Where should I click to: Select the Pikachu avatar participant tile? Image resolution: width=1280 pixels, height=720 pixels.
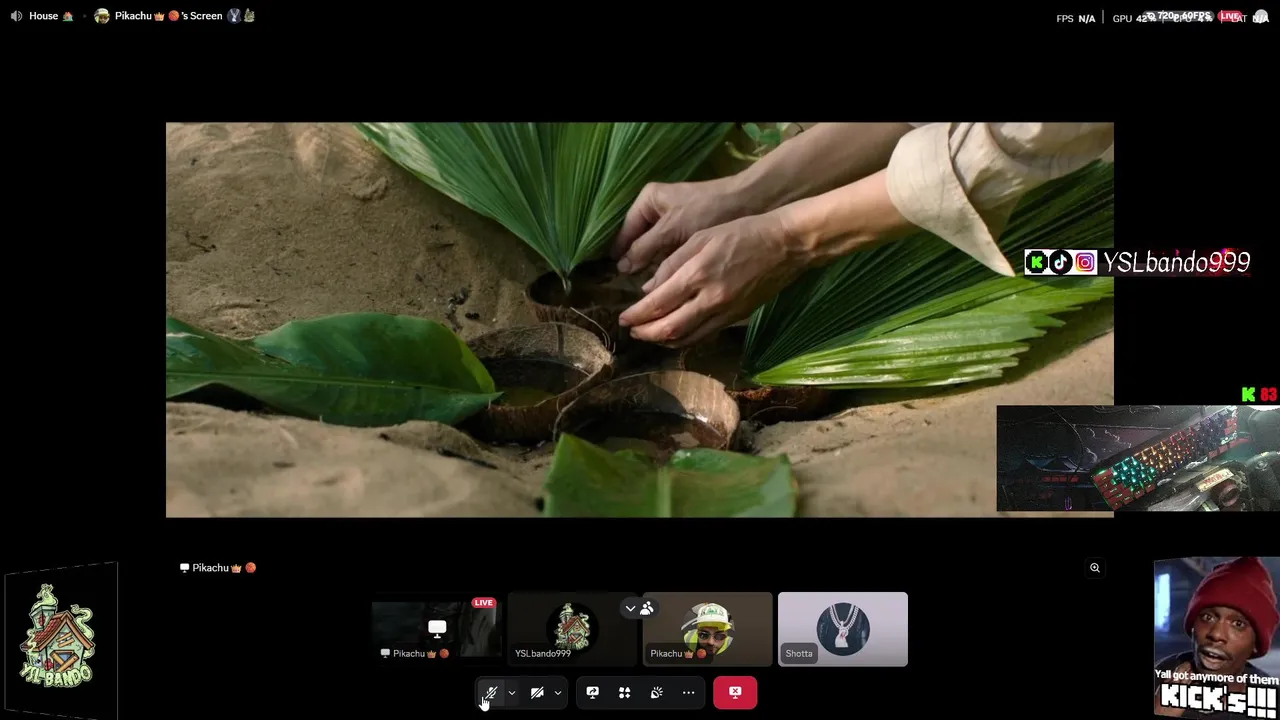pos(708,629)
